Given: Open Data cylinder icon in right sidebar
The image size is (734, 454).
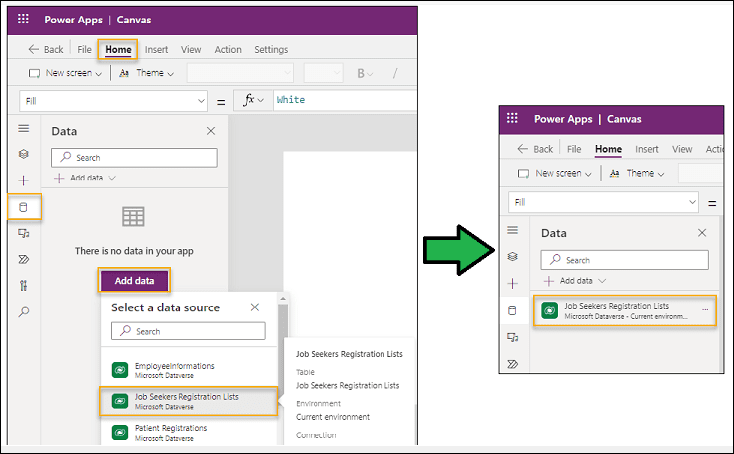Looking at the screenshot, I should (x=513, y=310).
